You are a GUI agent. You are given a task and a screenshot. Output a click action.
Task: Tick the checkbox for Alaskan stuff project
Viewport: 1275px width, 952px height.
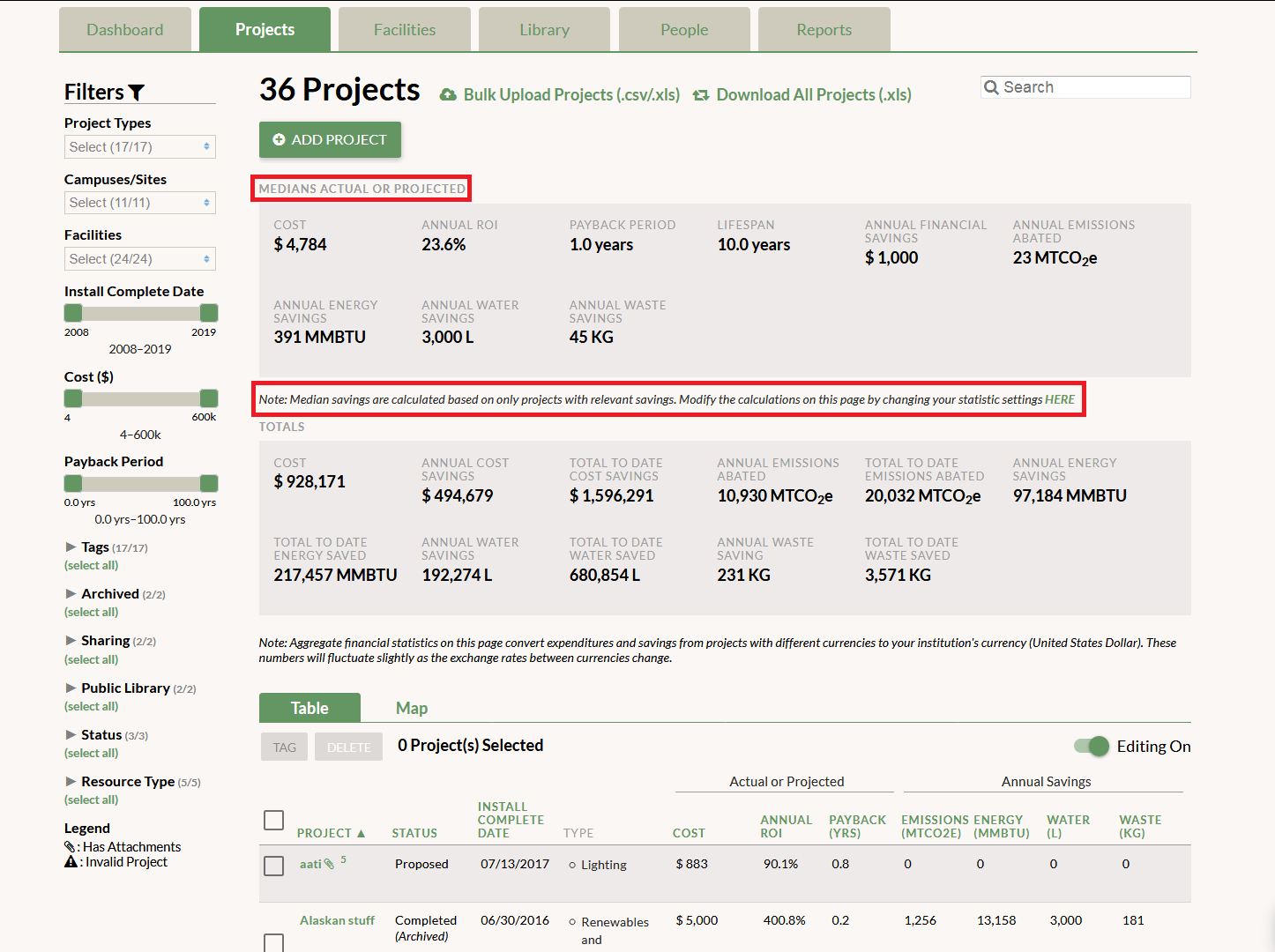click(x=274, y=943)
